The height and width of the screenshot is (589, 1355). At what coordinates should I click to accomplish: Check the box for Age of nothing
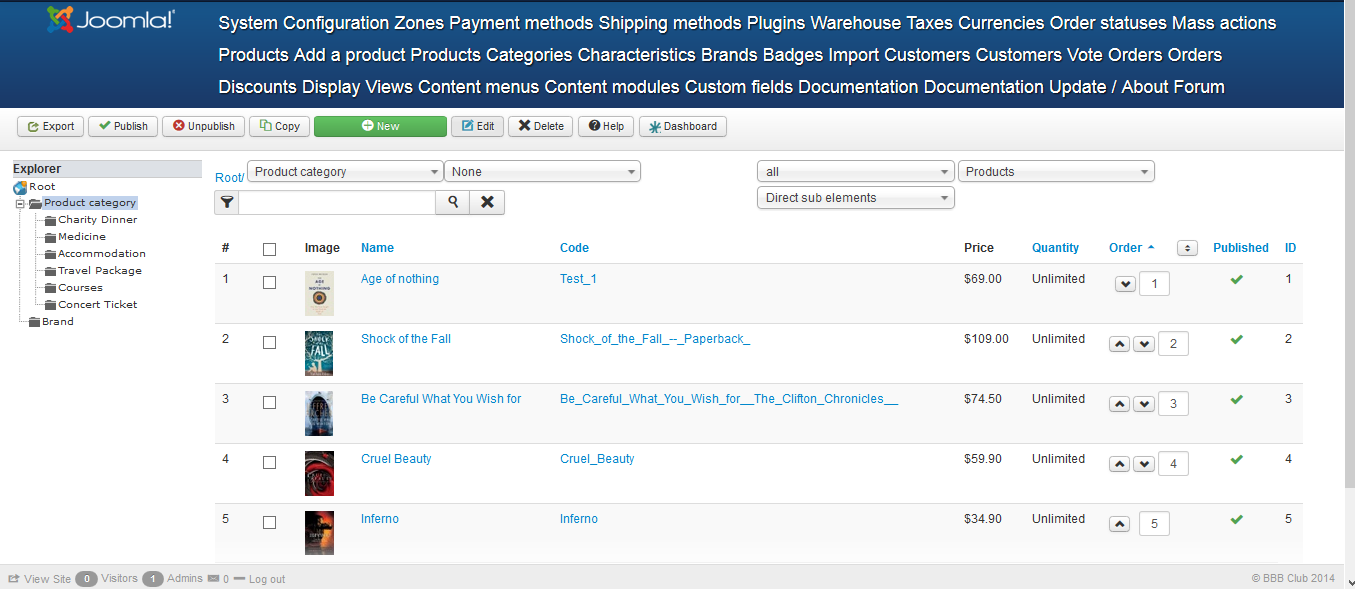click(269, 283)
